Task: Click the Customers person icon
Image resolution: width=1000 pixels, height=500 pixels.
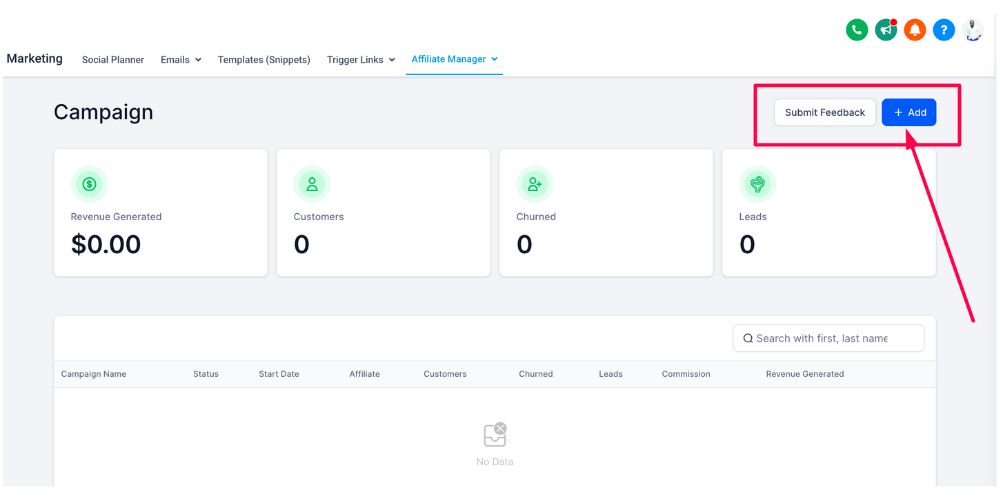Action: tap(312, 184)
